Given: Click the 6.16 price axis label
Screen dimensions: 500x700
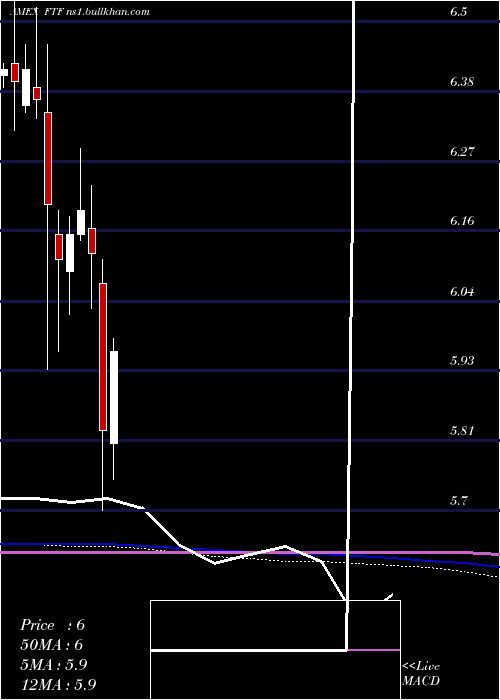Looking at the screenshot, I should [x=462, y=221].
